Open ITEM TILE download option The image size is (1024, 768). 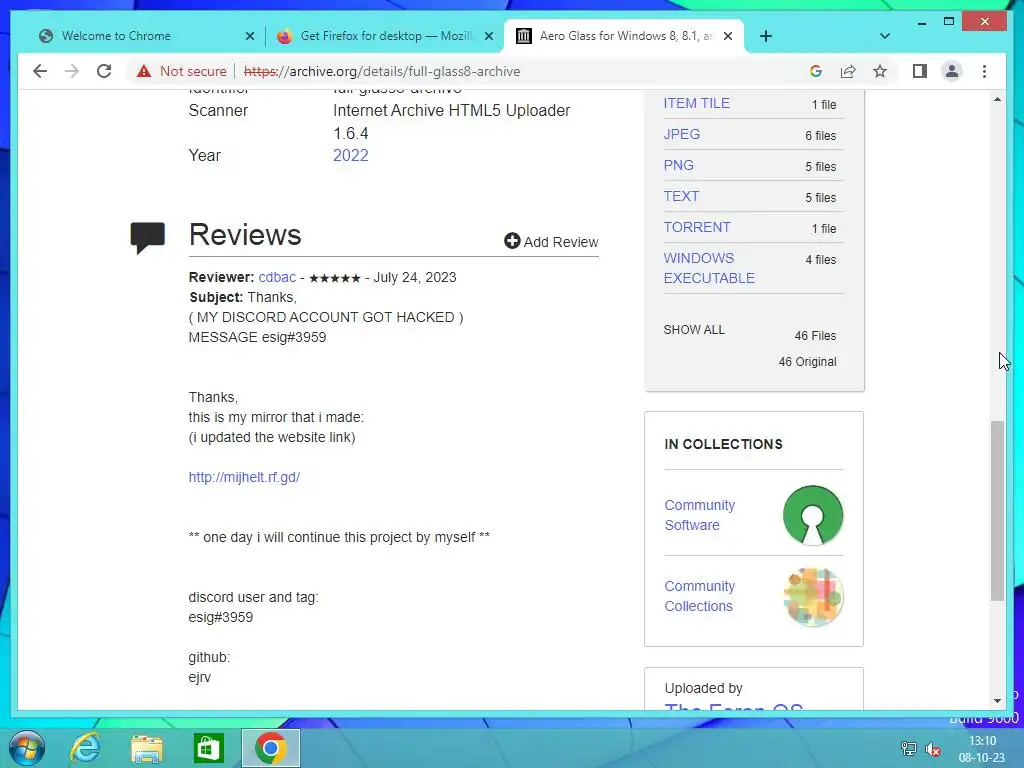click(x=697, y=103)
